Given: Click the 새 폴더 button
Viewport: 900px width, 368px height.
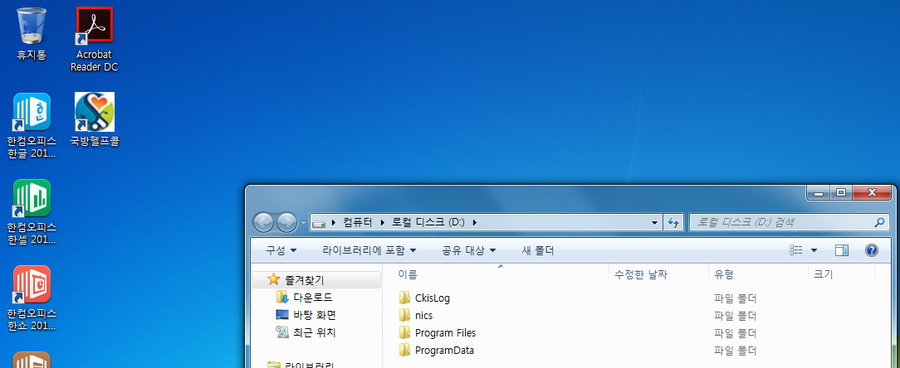Looking at the screenshot, I should [x=538, y=251].
